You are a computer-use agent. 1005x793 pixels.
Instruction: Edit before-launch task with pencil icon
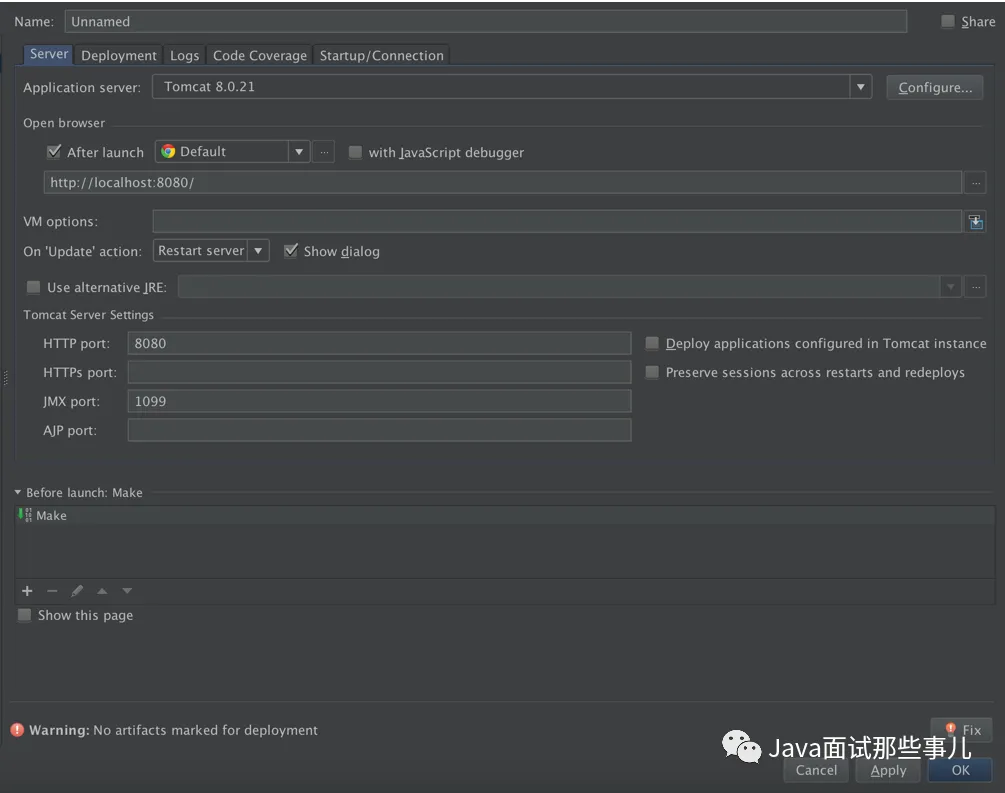coord(77,591)
